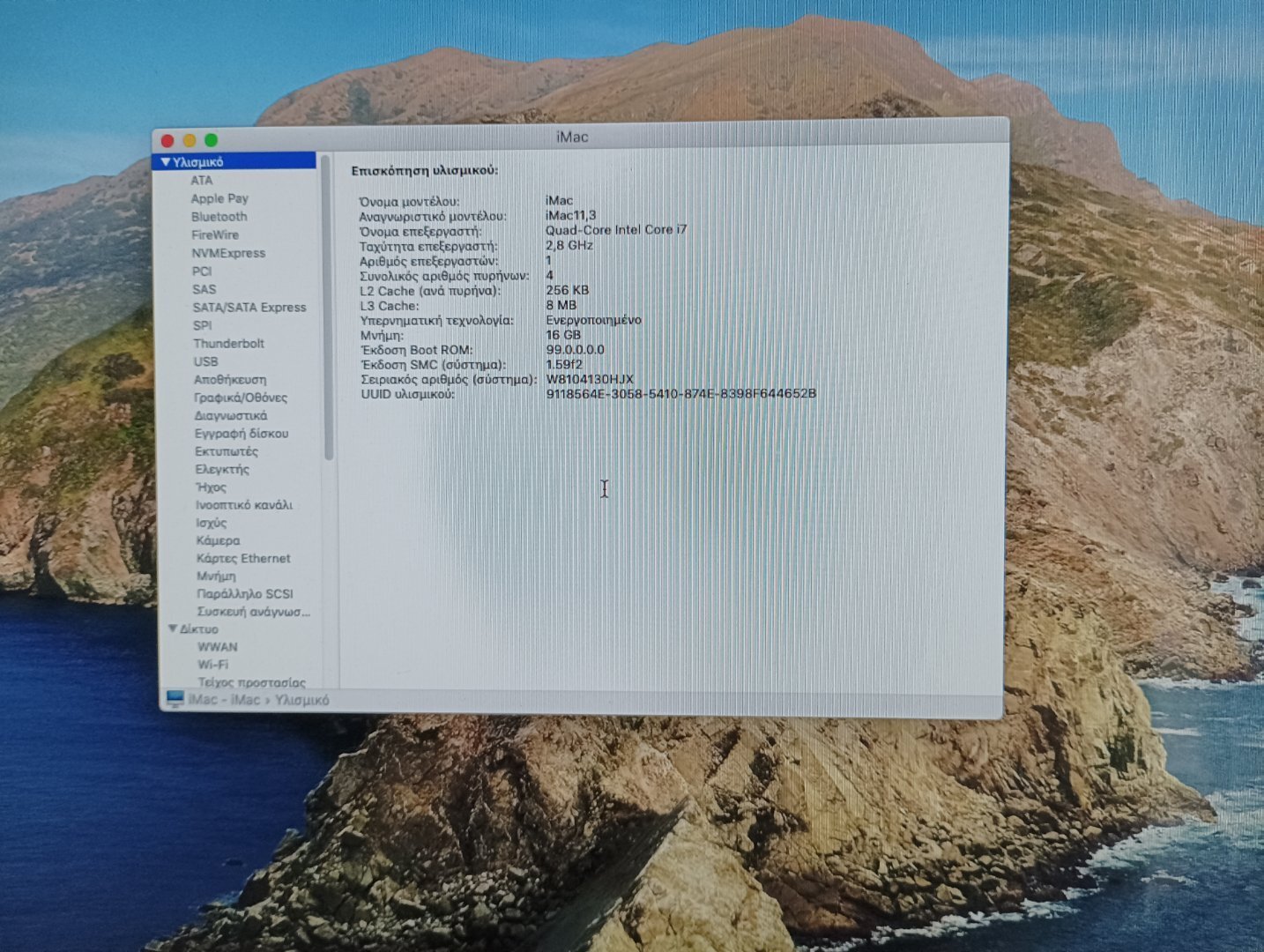1264x952 pixels.
Task: Click the sidebar vertical scrollbar
Action: pos(328,309)
